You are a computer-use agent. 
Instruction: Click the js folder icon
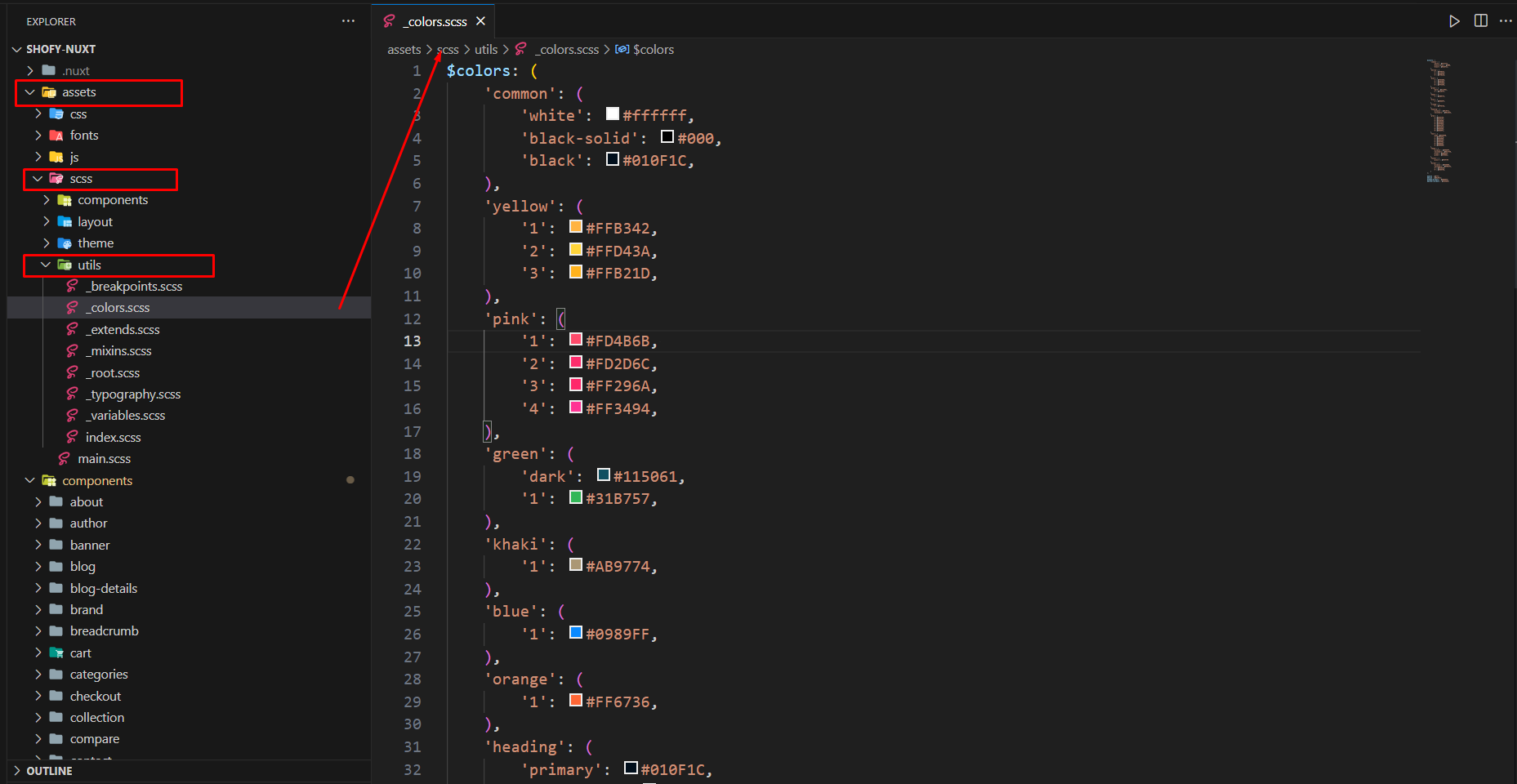pyautogui.click(x=56, y=157)
